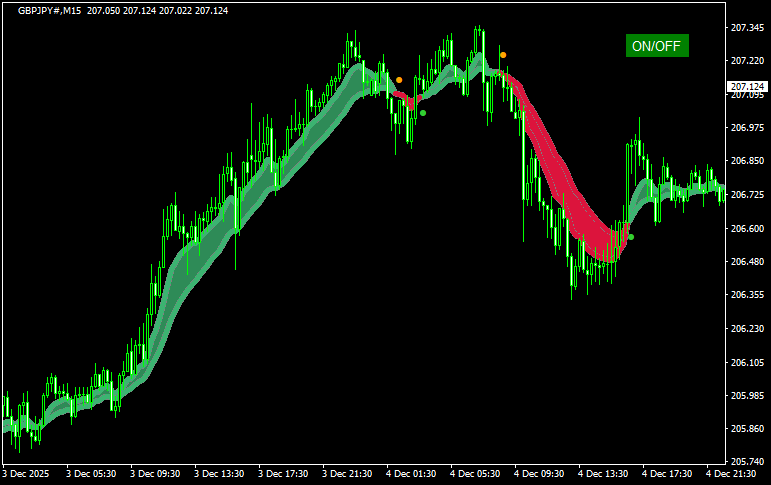
Task: Click the orange signal dot near 4 Dec 01:30
Action: tap(399, 79)
